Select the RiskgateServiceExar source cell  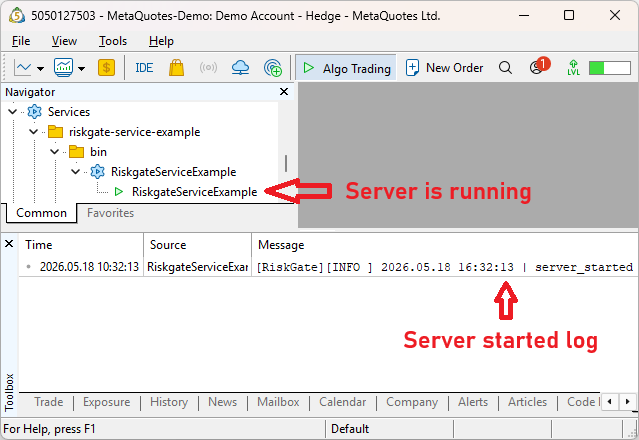(x=198, y=267)
